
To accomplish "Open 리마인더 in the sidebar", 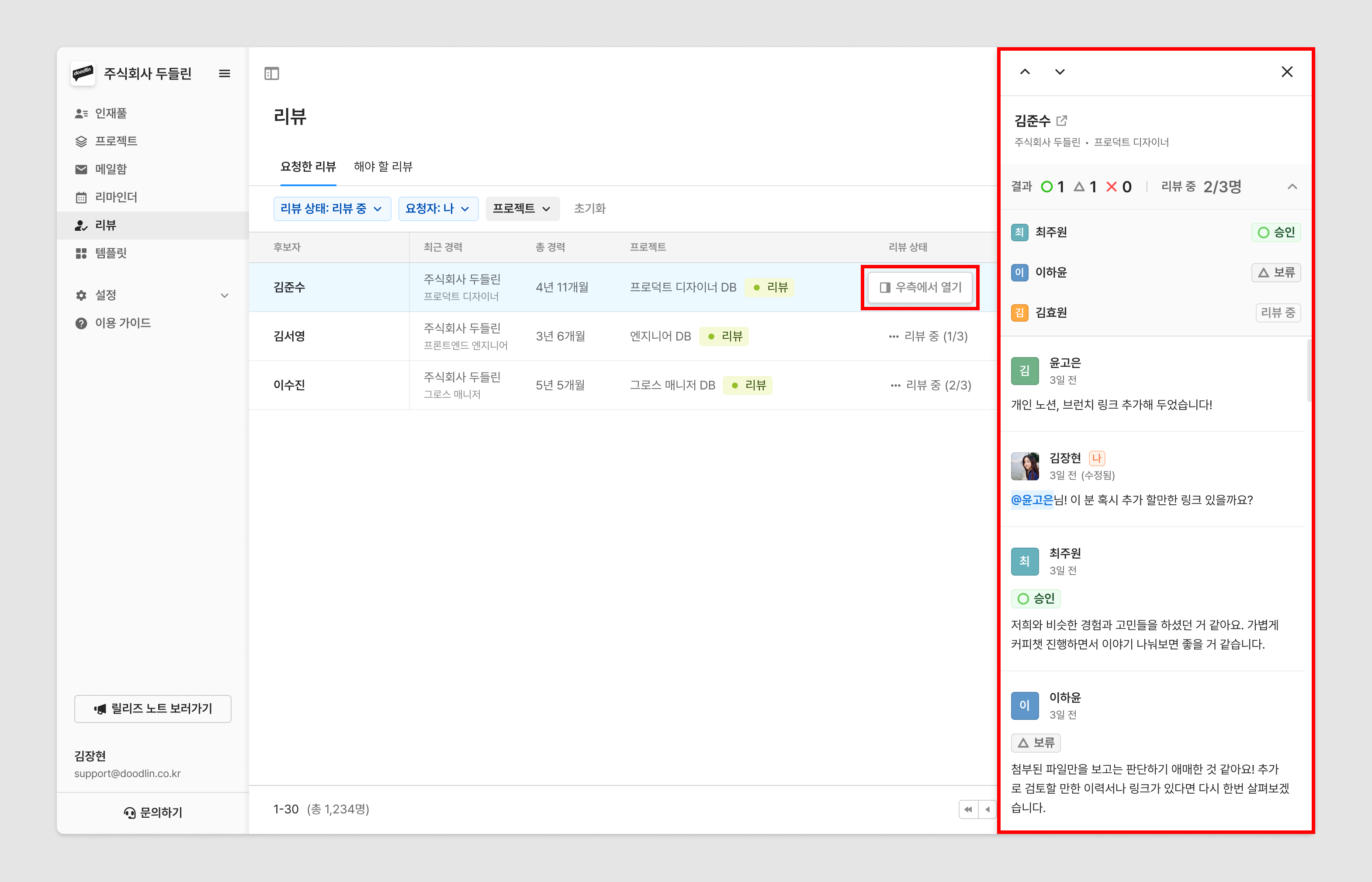I will 116,197.
